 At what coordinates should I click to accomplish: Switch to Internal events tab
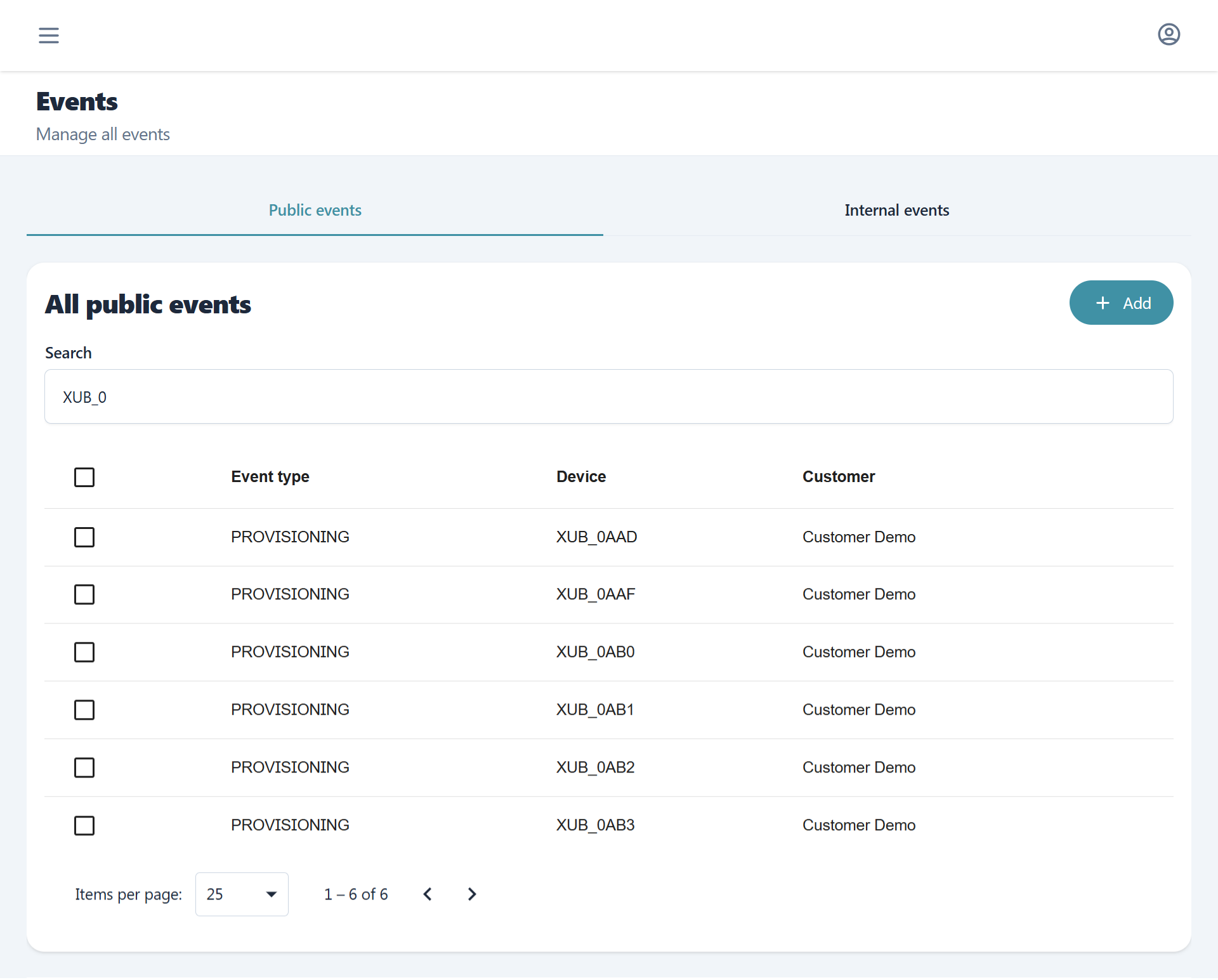(x=896, y=211)
